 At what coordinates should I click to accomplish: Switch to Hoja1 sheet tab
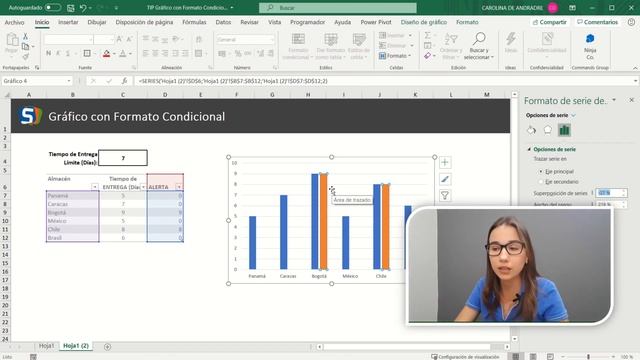pos(47,346)
